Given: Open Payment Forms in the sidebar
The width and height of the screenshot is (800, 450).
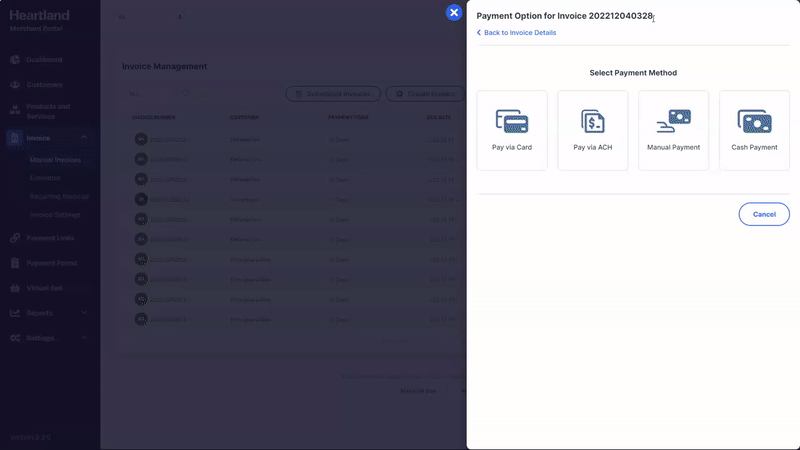Looking at the screenshot, I should [x=50, y=264].
